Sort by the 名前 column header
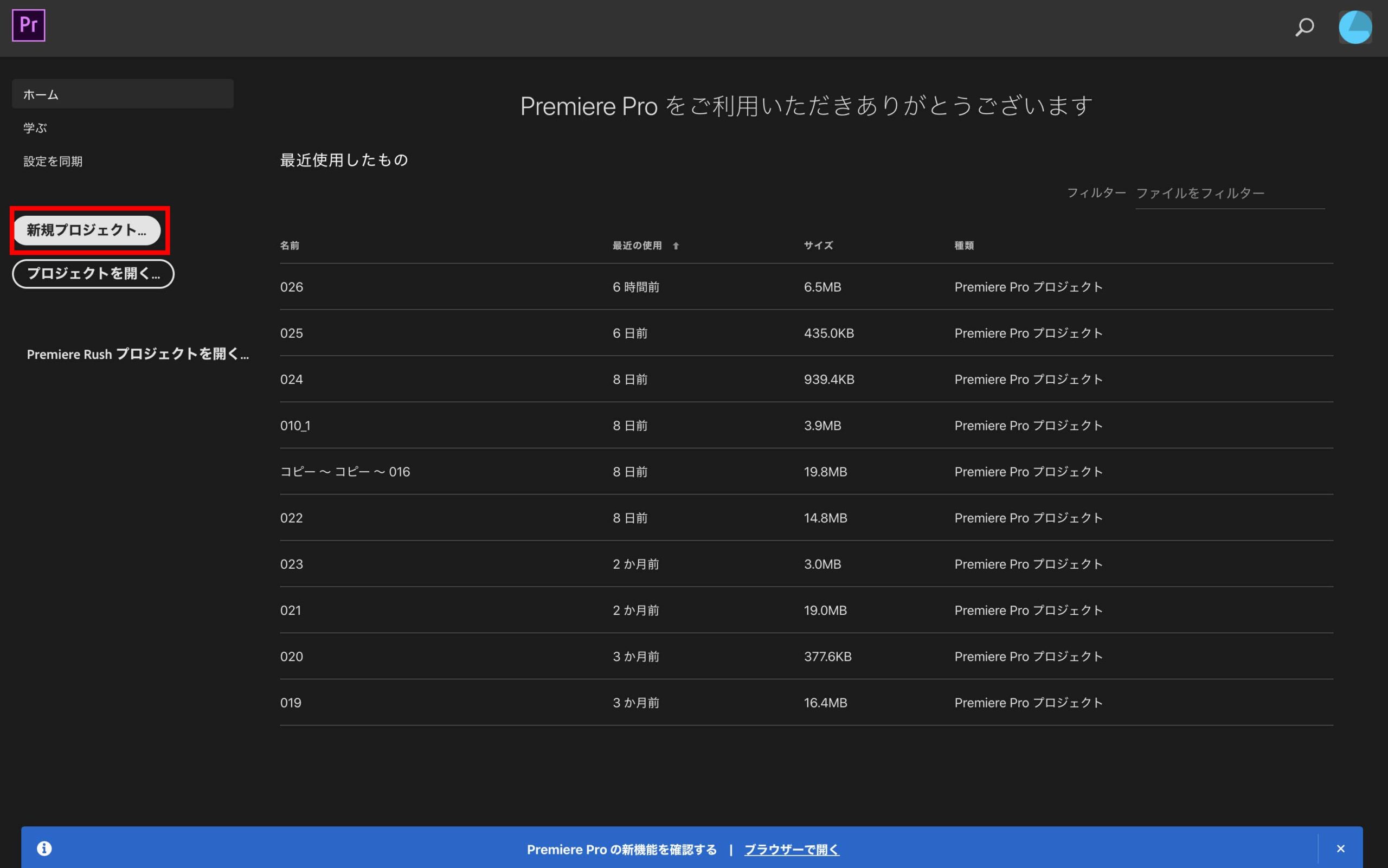Viewport: 1388px width, 868px height. point(290,246)
